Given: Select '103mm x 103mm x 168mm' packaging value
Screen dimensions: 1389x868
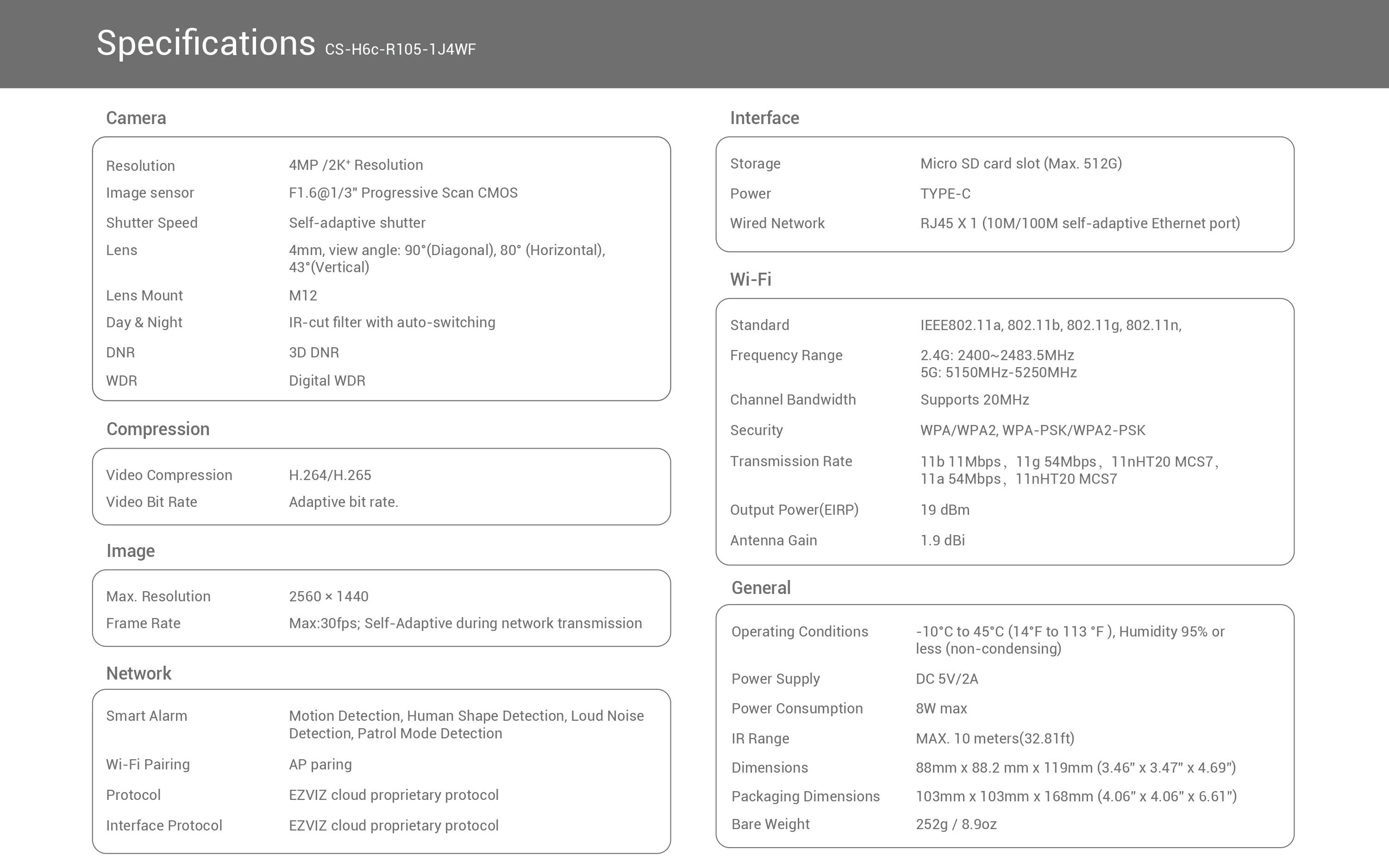Looking at the screenshot, I should click(1076, 796).
